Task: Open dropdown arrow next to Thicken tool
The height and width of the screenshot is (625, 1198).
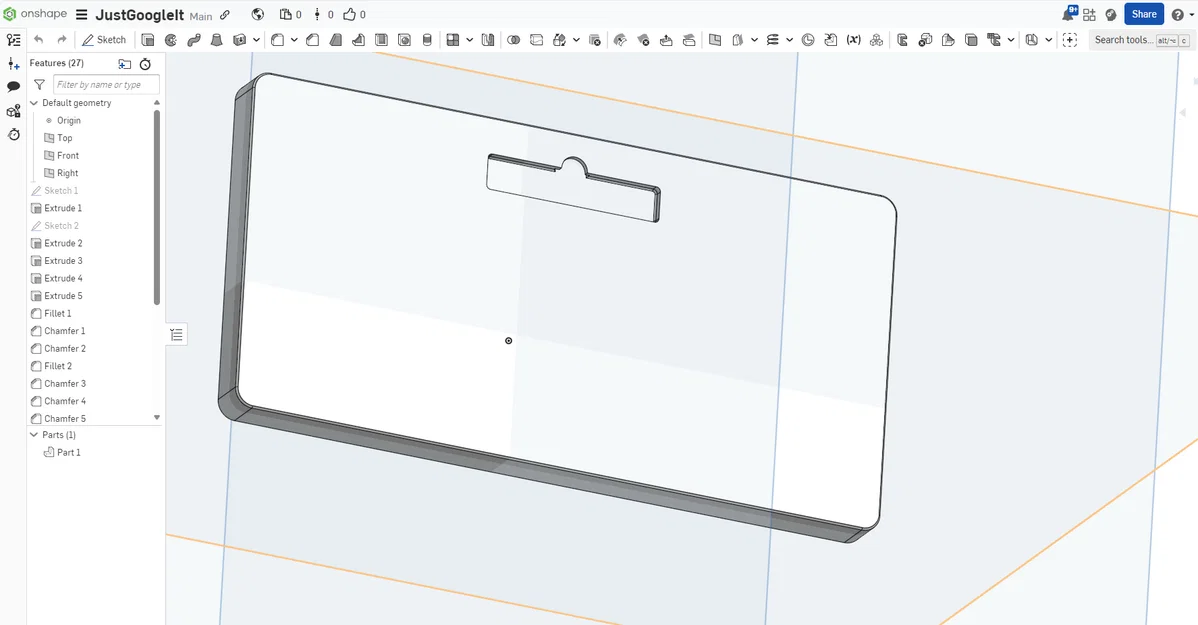Action: coord(257,40)
